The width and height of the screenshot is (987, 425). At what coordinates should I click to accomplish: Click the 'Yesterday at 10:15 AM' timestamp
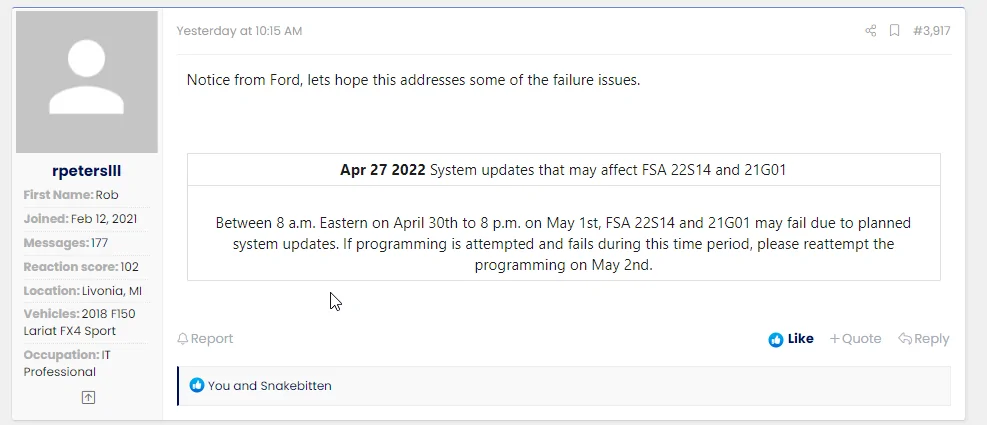(239, 31)
